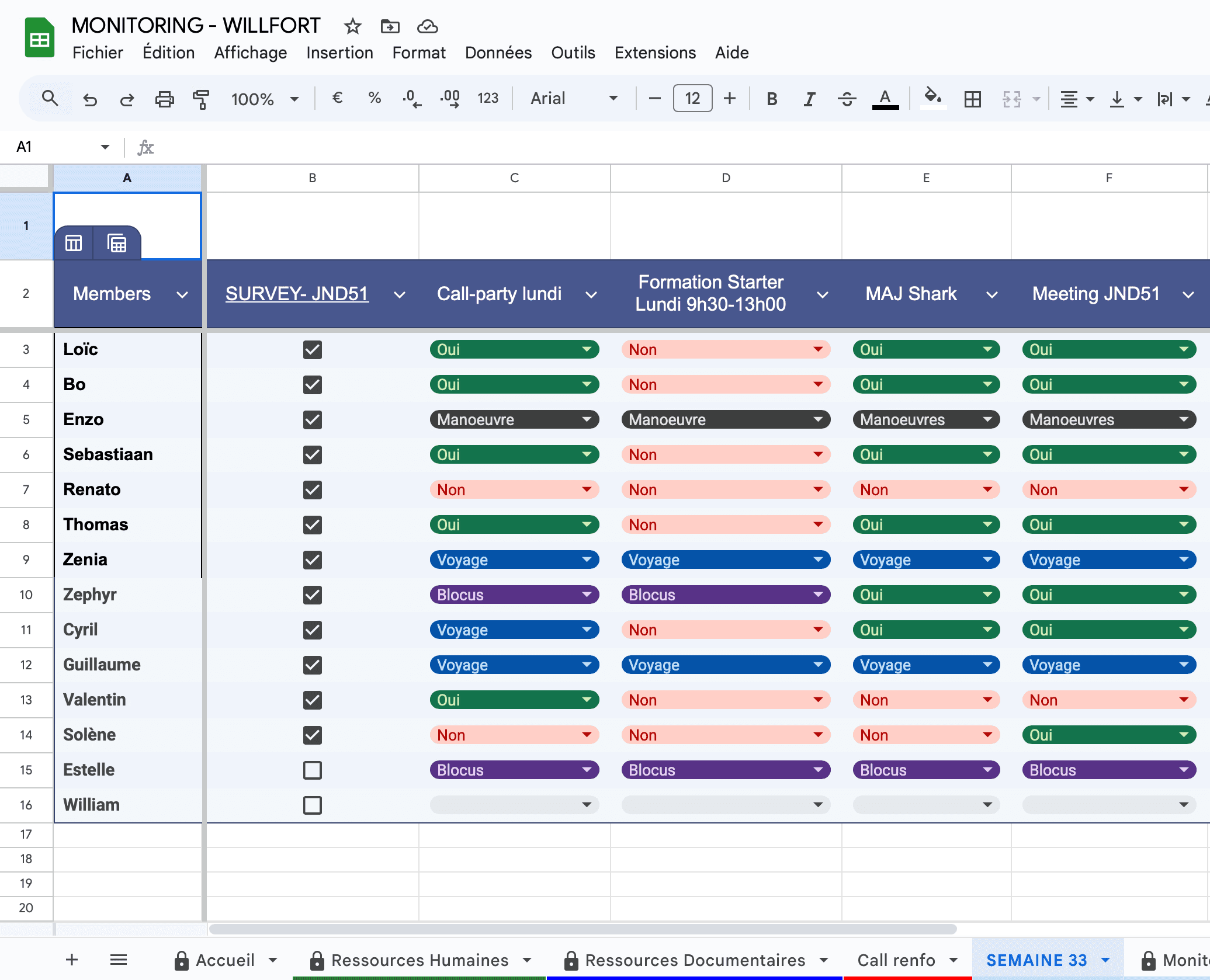Open the Données menu
The image size is (1210, 980).
tap(498, 53)
